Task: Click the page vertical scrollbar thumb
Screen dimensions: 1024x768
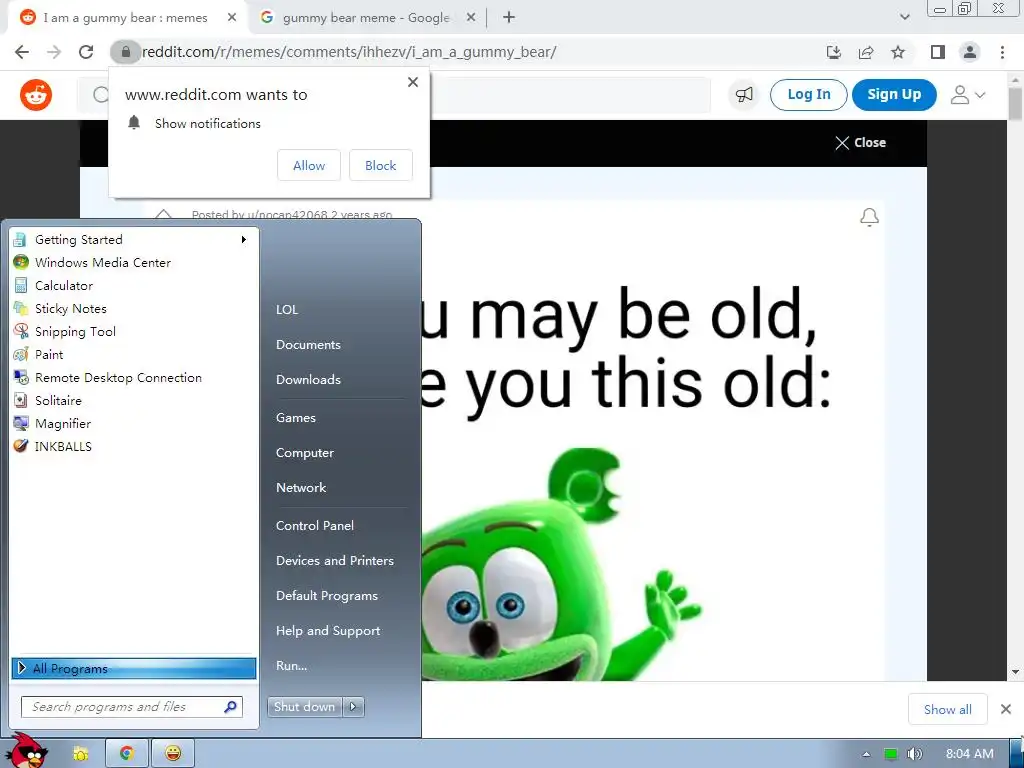Action: (1015, 103)
